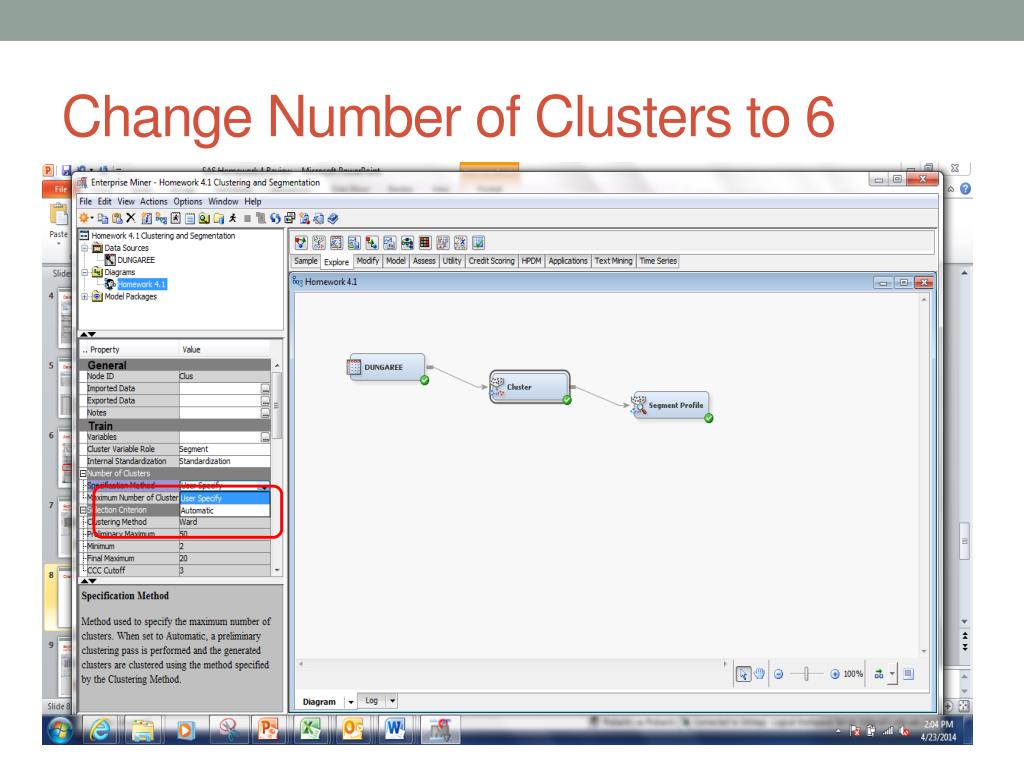Switch to the Sample tab
Viewport: 1024px width, 768px height.
(306, 261)
